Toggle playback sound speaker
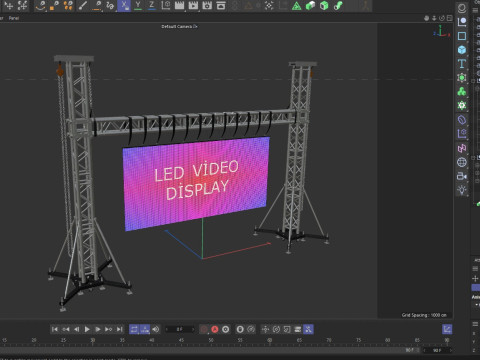Screen dimensions: 480x360 tap(156, 329)
